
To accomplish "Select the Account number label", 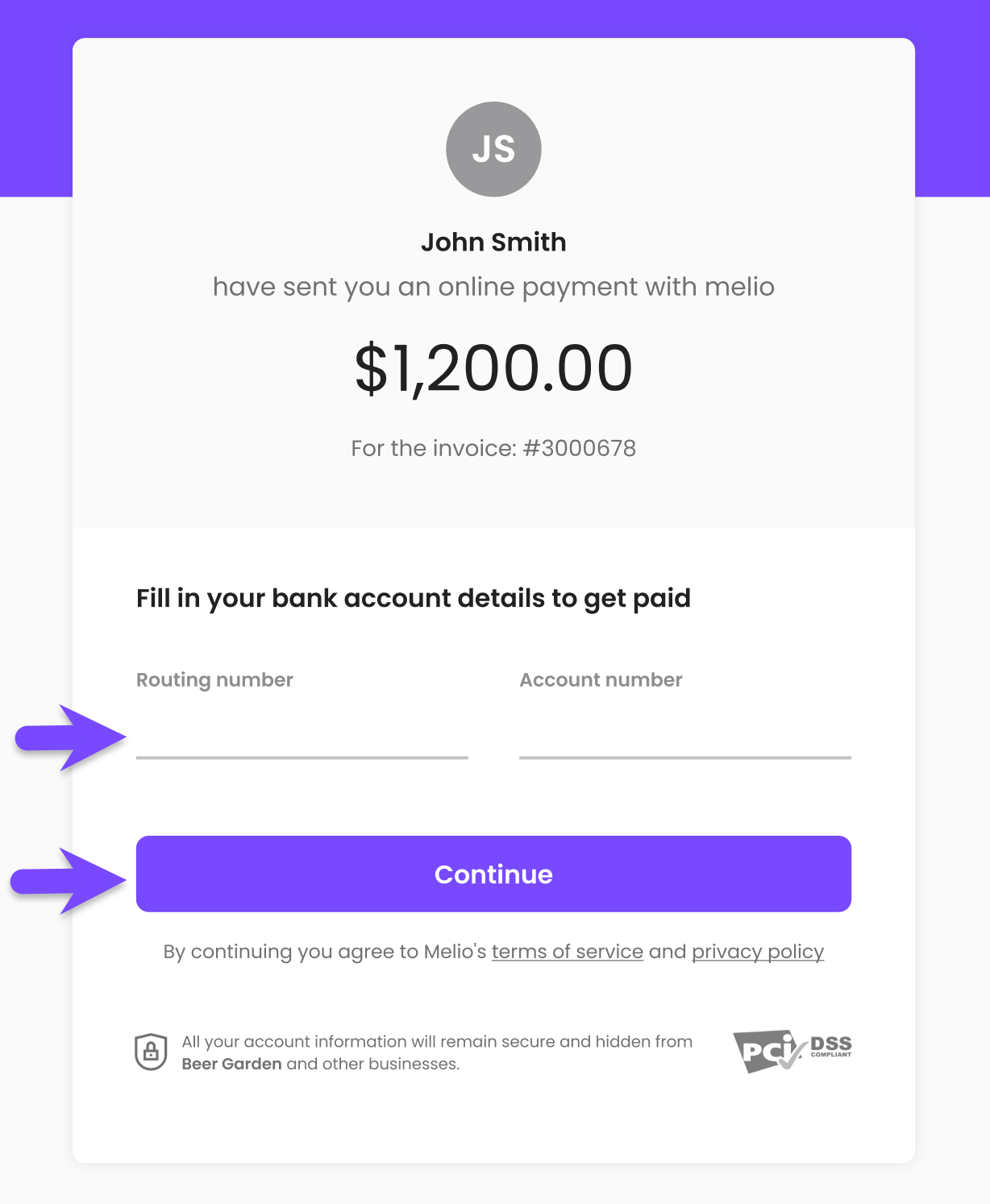I will tap(600, 679).
